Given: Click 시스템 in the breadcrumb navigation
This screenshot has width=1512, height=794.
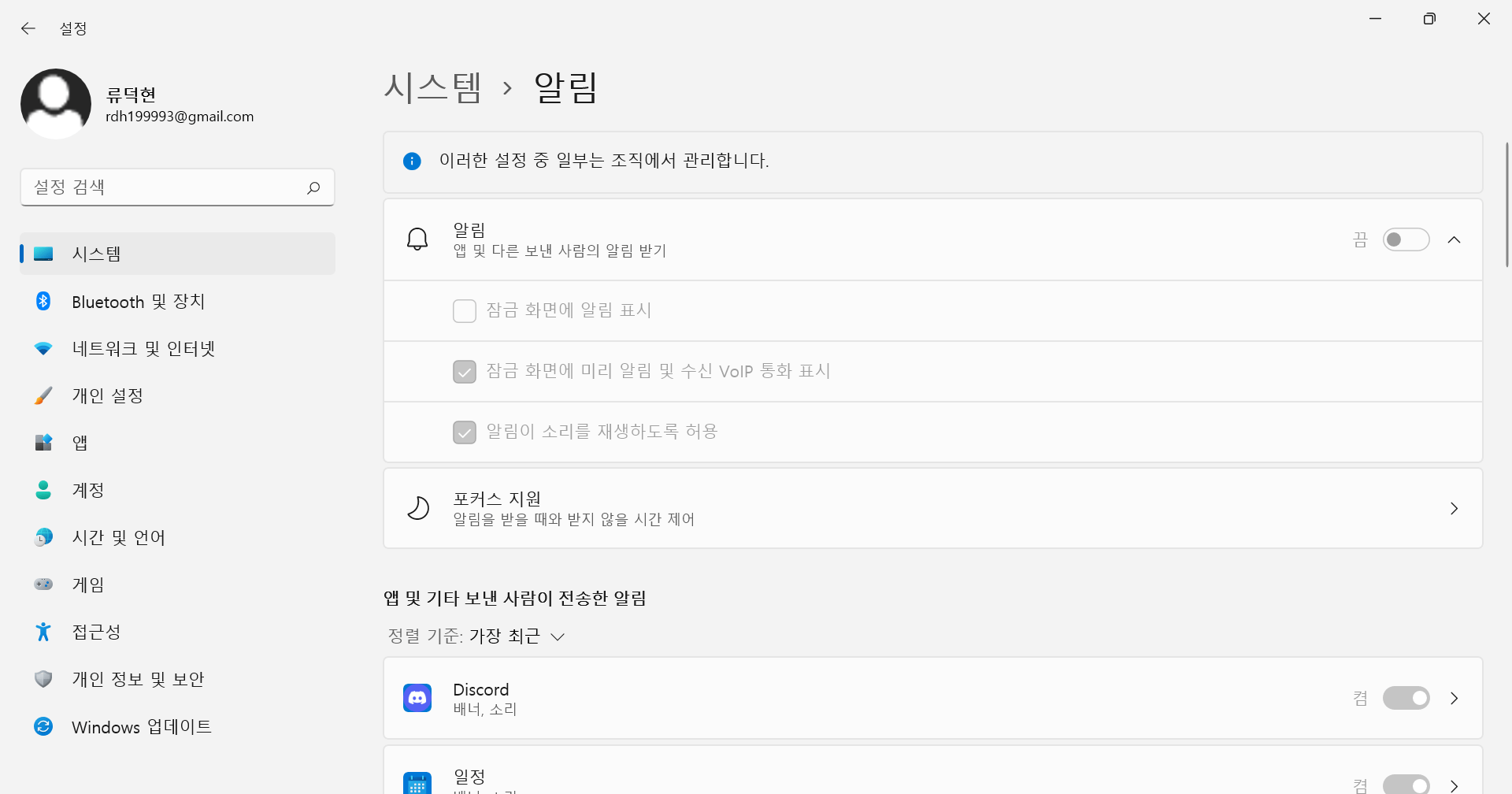Looking at the screenshot, I should coord(432,87).
